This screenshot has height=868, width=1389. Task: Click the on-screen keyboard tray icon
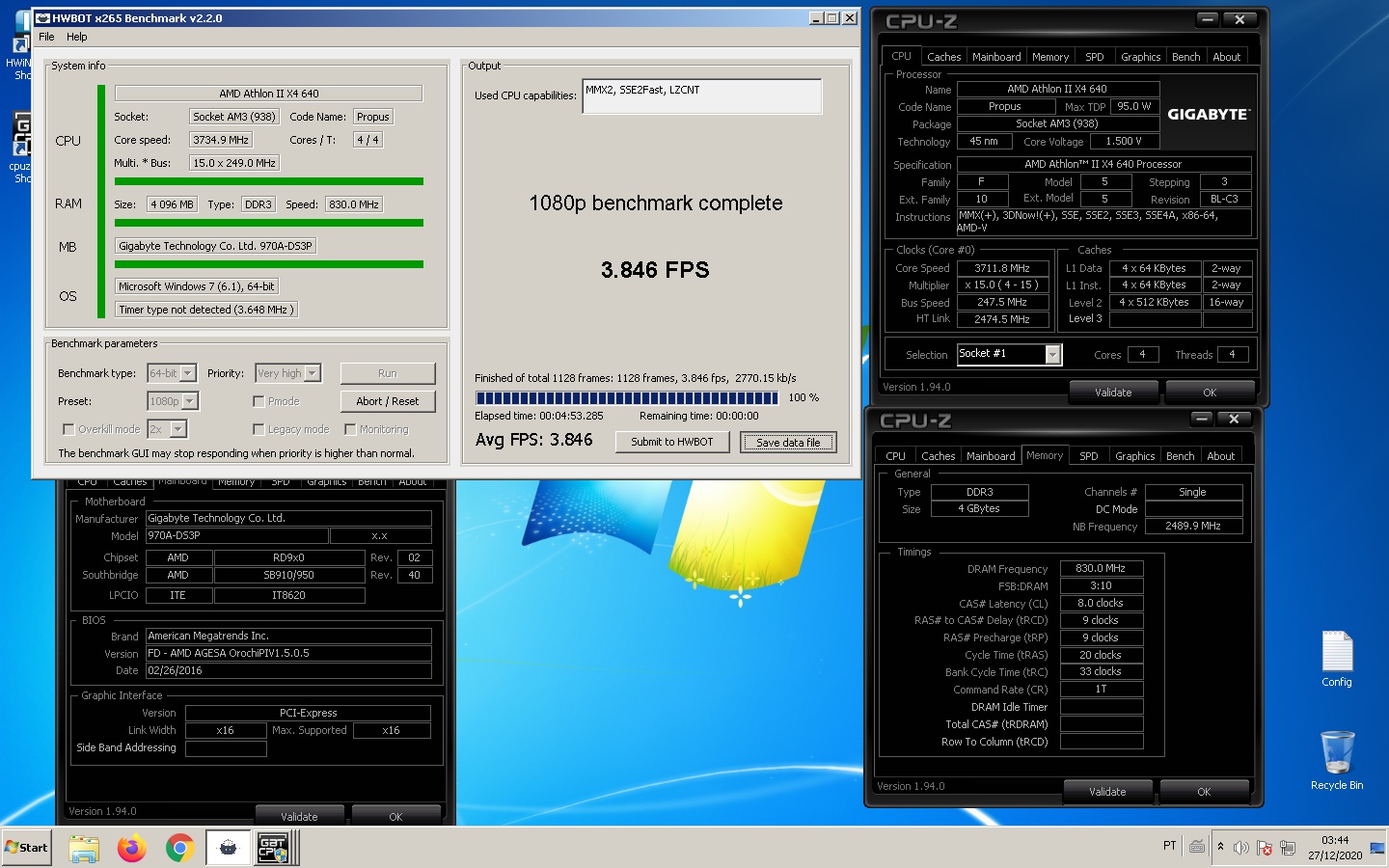[1197, 847]
